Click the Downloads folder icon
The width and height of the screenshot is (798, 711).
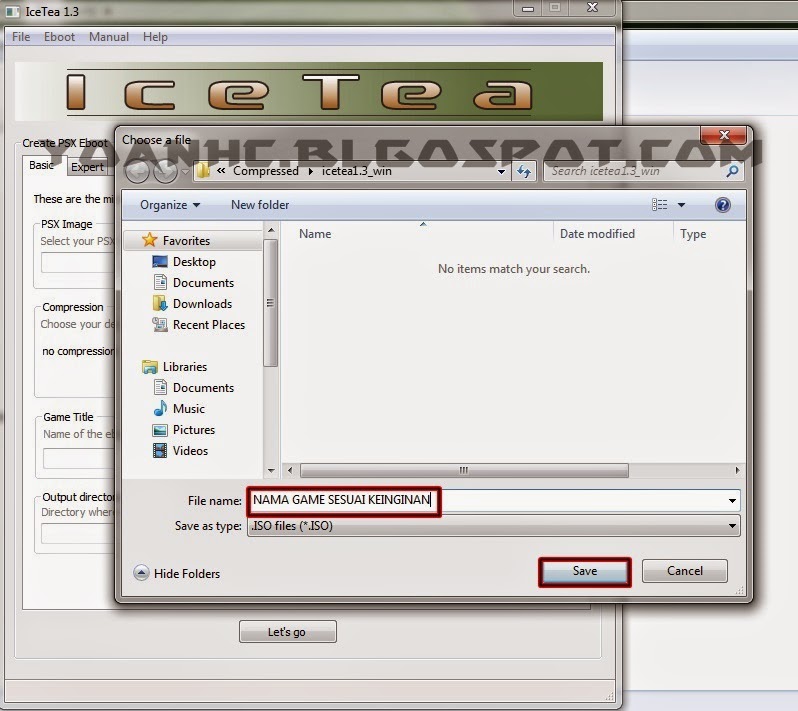coord(160,303)
